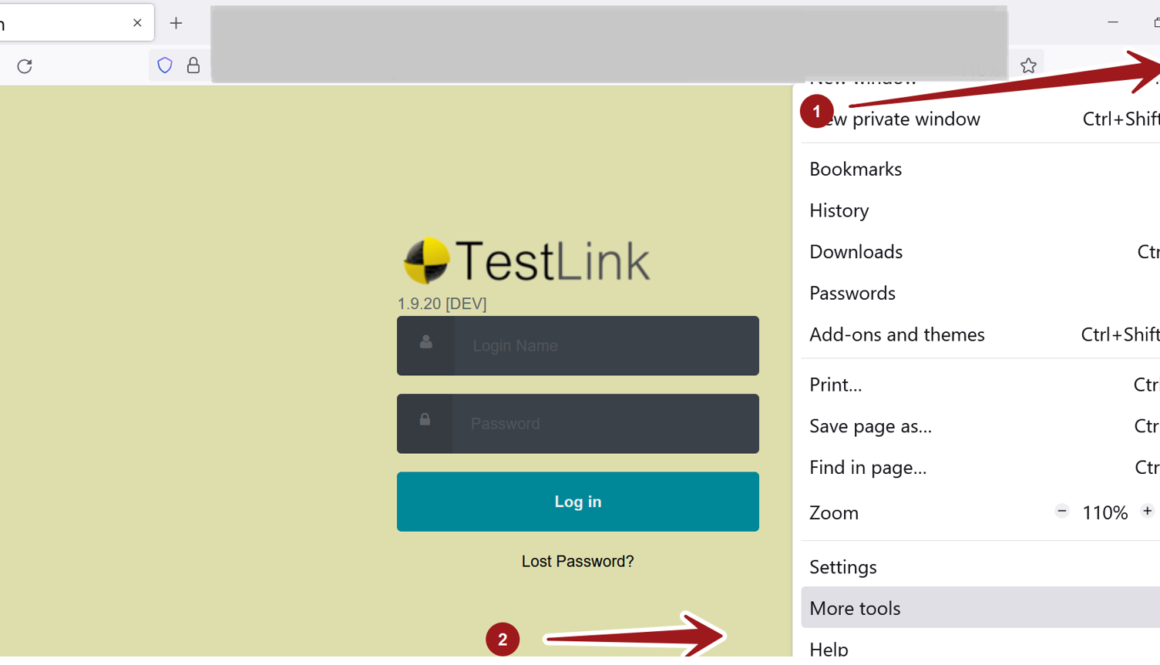This screenshot has height=665, width=1160.
Task: Follow the Lost Password? link
Action: tap(578, 561)
